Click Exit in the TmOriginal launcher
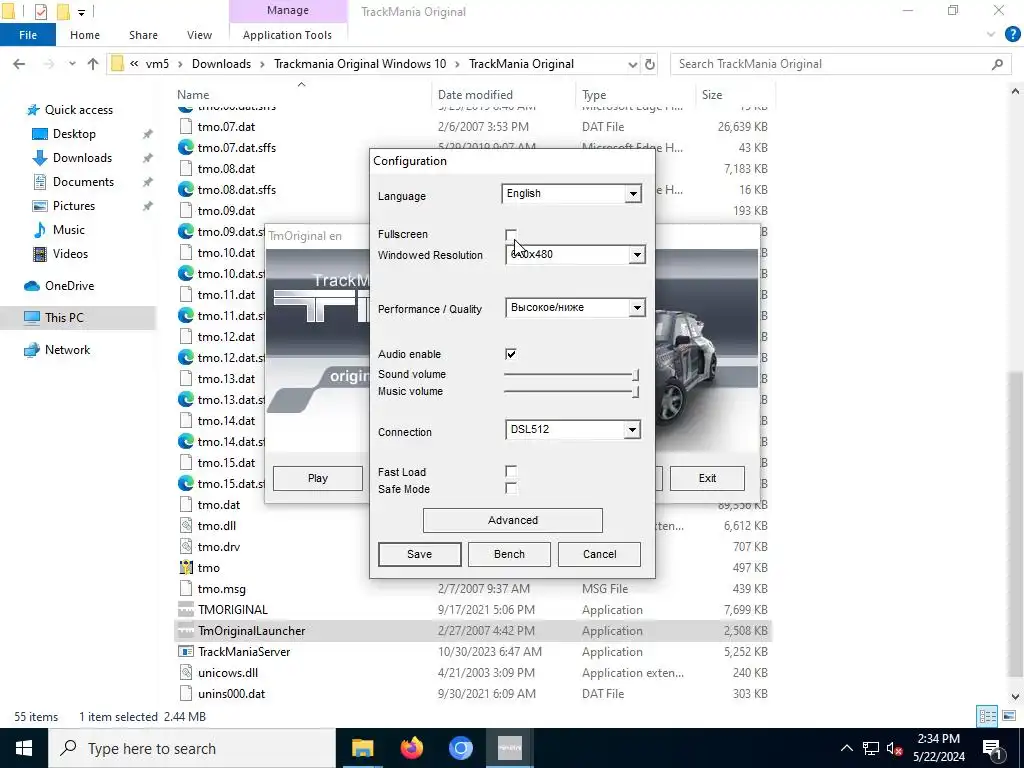This screenshot has width=1024, height=768. click(707, 479)
